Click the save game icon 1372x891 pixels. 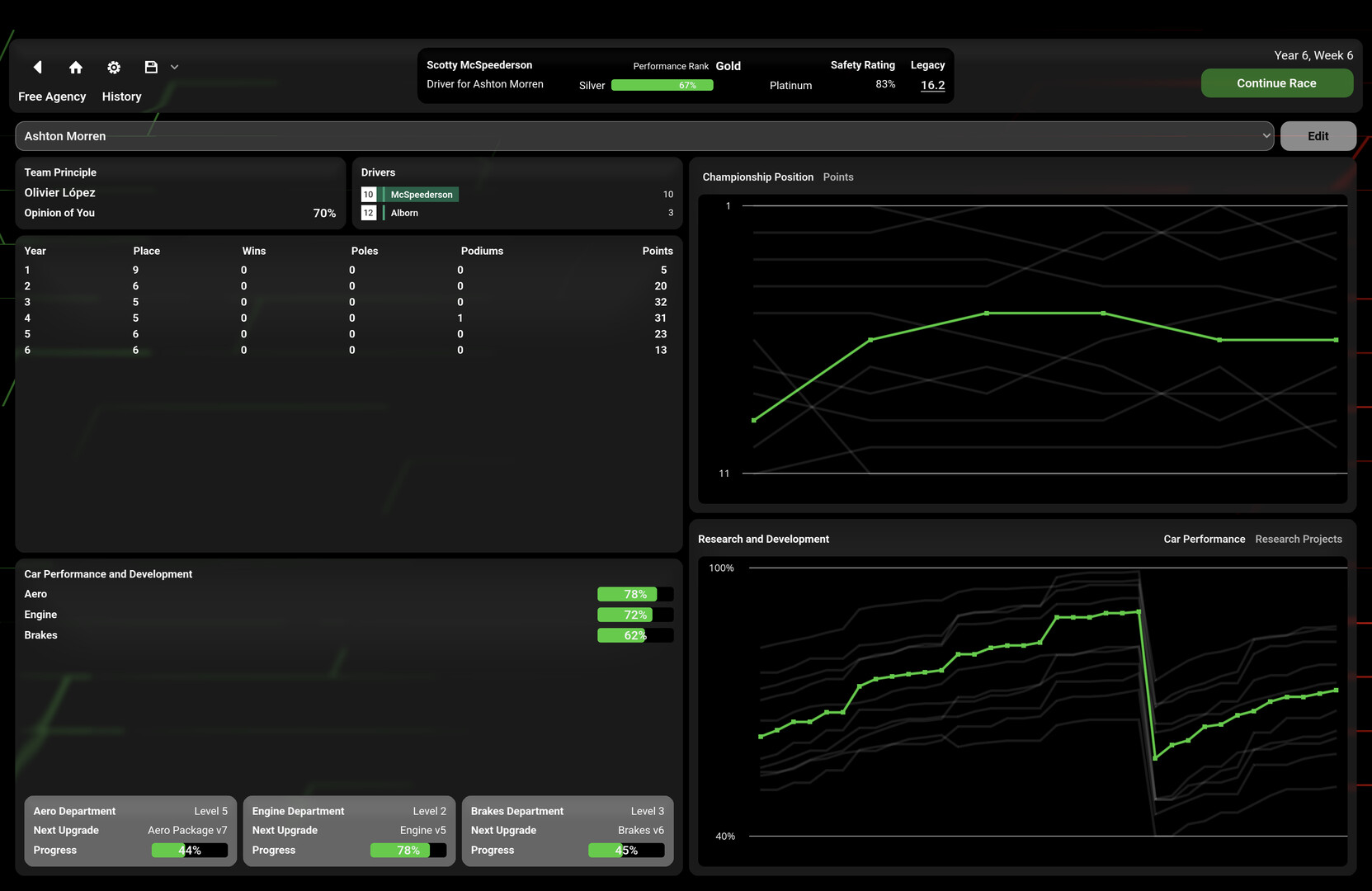pyautogui.click(x=151, y=67)
